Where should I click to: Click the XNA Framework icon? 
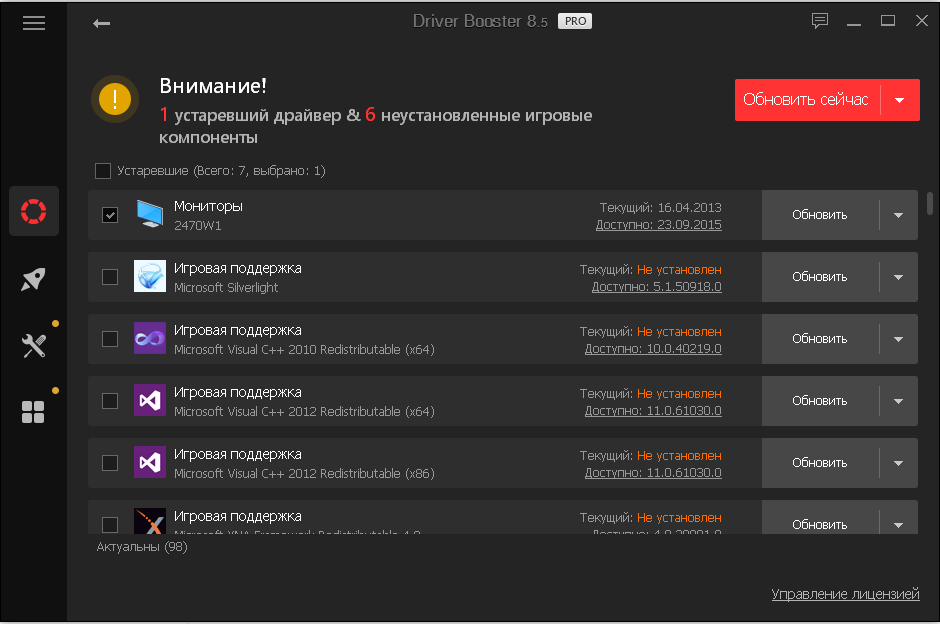149,520
